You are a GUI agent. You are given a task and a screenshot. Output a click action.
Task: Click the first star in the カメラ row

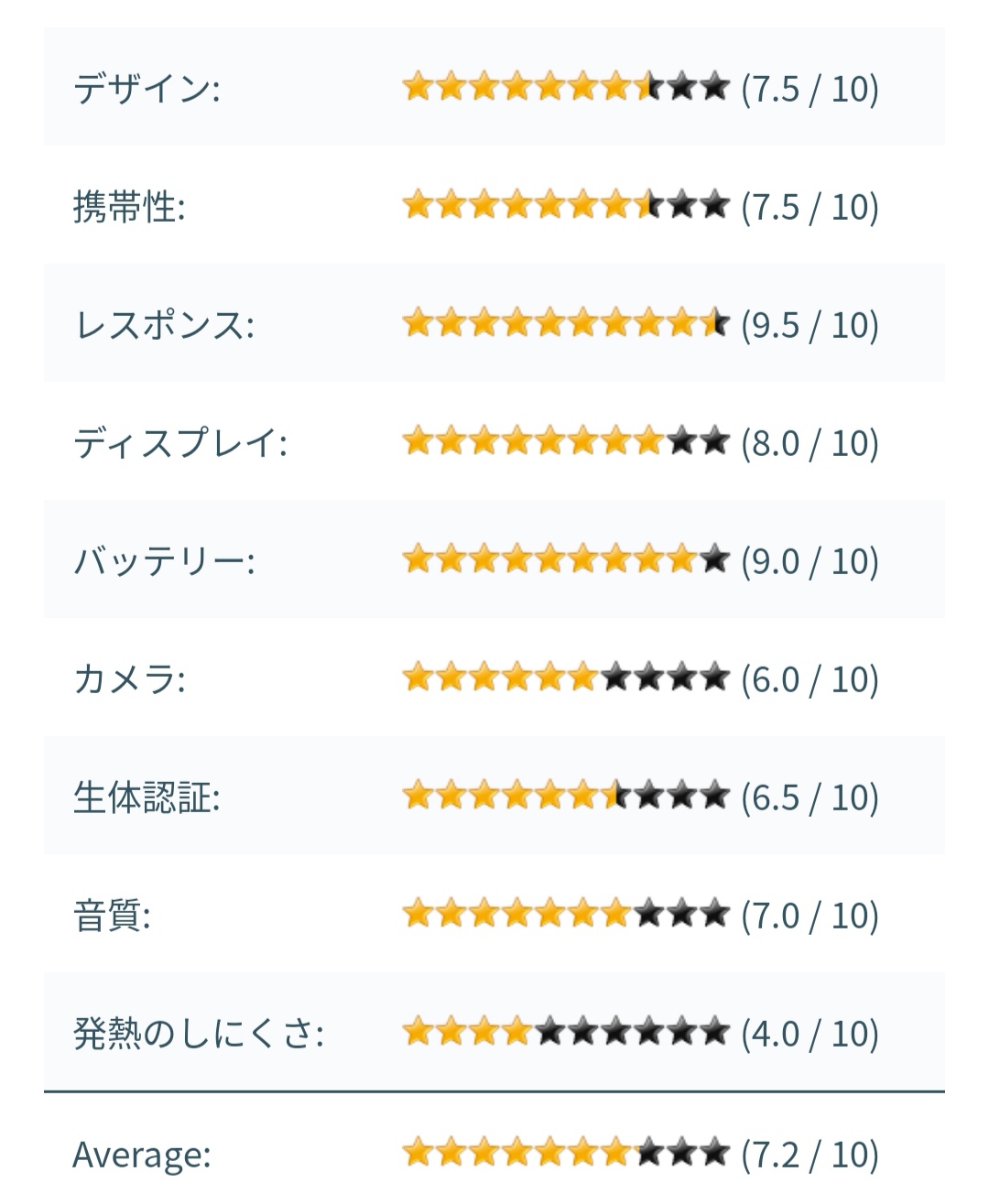[418, 678]
